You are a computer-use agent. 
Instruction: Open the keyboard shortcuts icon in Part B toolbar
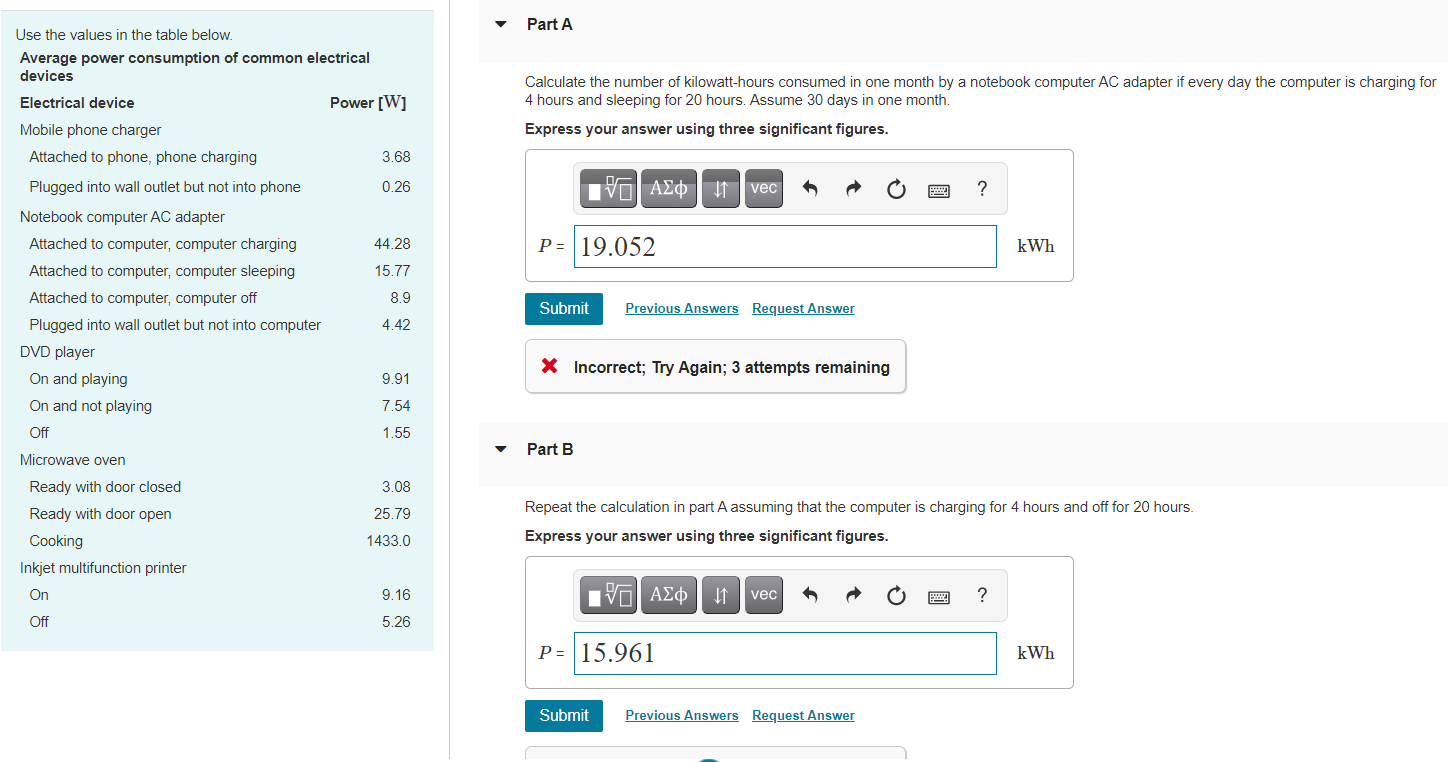click(x=938, y=595)
